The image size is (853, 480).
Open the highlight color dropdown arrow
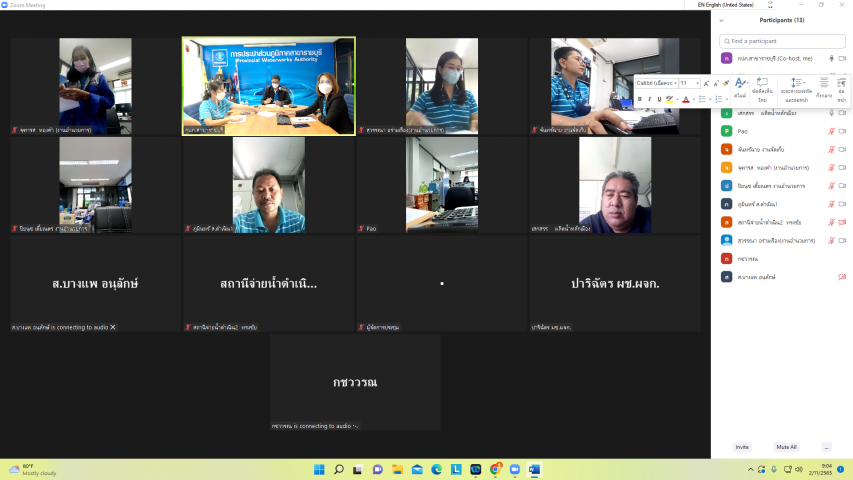[x=677, y=99]
